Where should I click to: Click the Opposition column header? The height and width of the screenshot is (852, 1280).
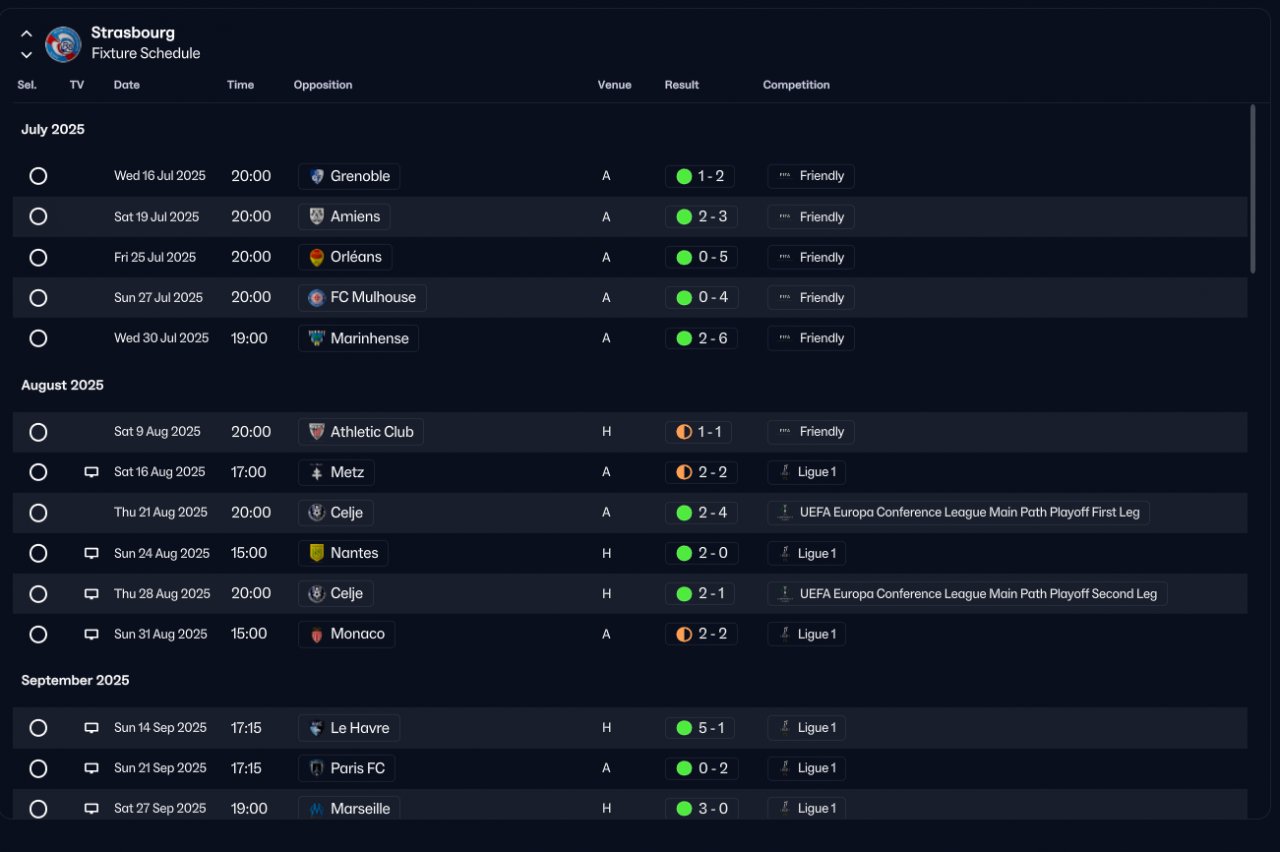click(x=323, y=85)
